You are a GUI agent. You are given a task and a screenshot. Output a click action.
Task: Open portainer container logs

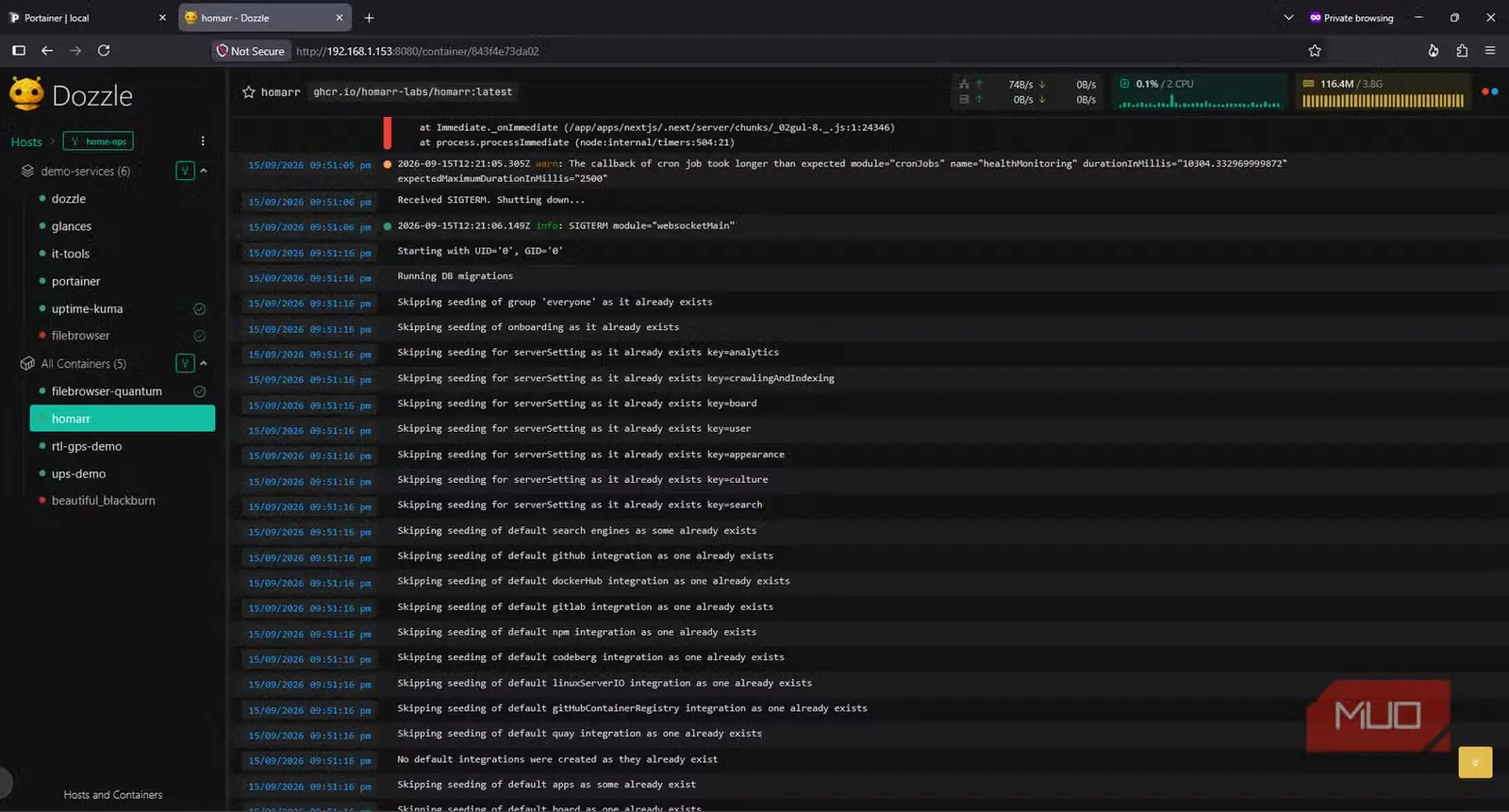(75, 281)
